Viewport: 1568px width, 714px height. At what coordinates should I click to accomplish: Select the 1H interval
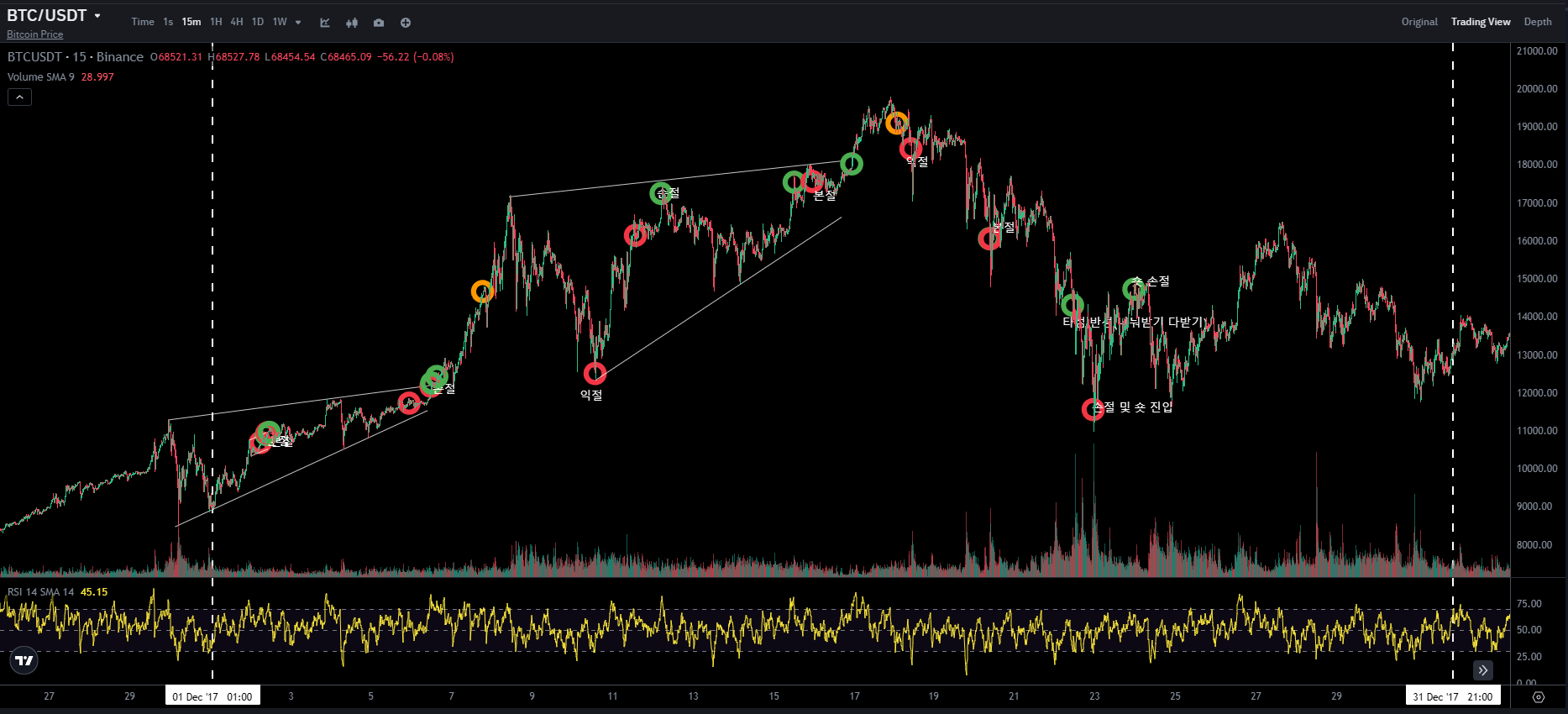[216, 22]
